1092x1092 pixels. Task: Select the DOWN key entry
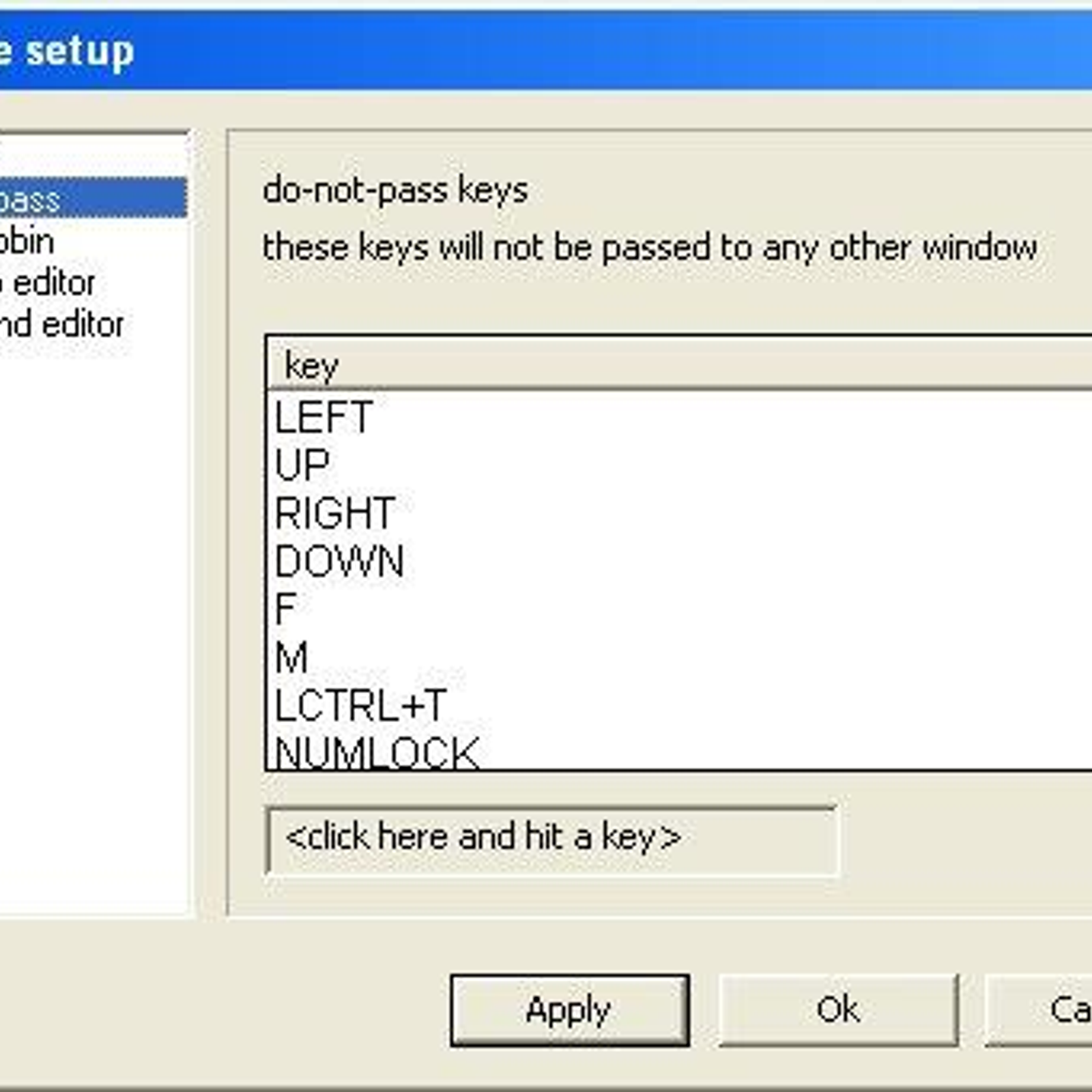point(339,562)
